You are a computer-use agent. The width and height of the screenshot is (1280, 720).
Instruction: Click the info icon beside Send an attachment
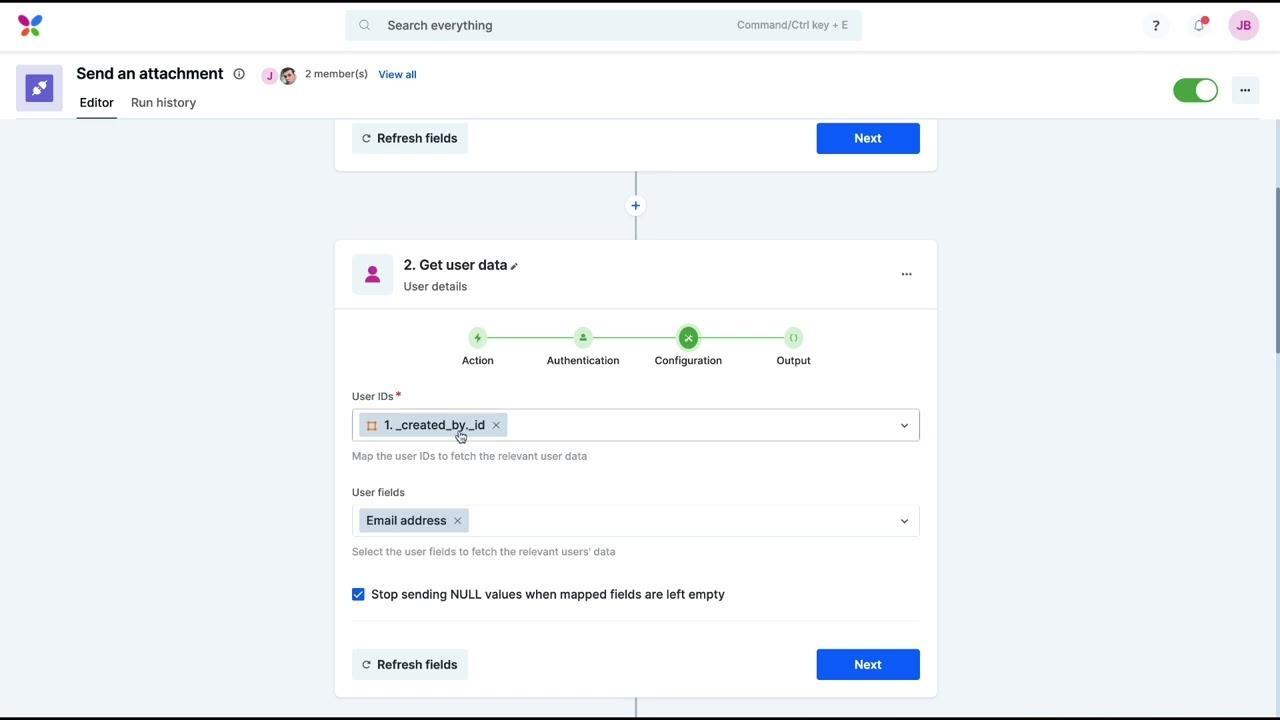coord(239,74)
